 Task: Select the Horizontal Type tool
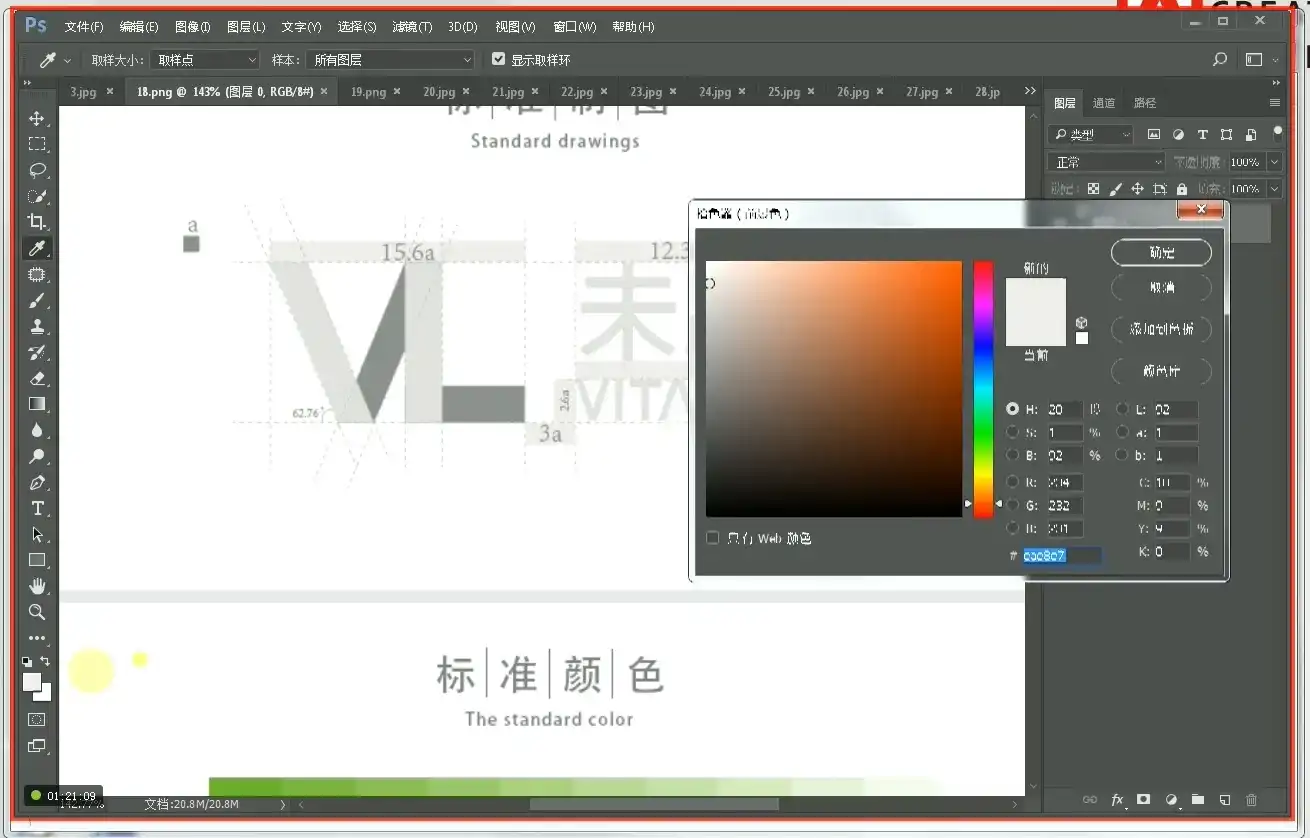point(37,508)
